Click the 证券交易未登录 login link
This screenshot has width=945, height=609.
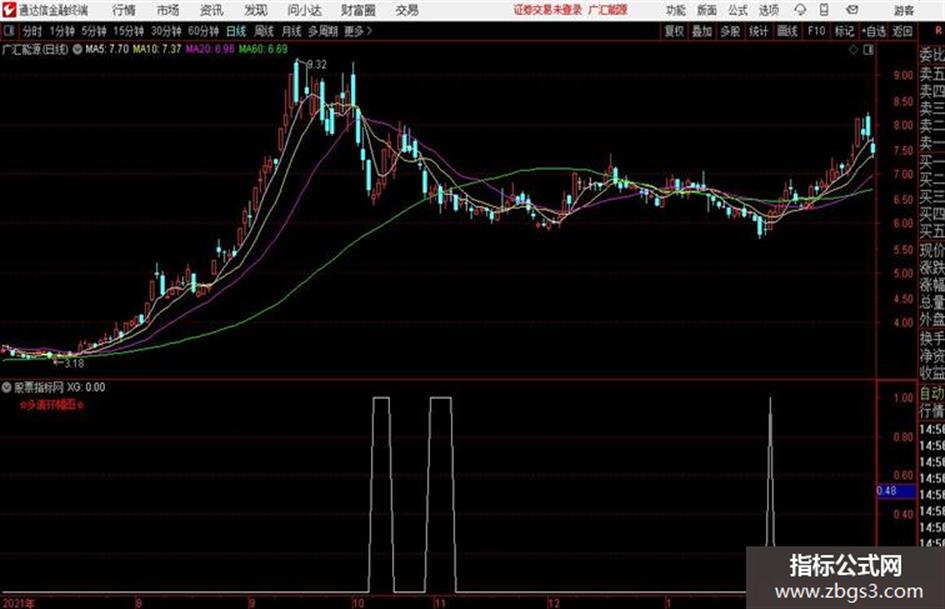tap(548, 10)
